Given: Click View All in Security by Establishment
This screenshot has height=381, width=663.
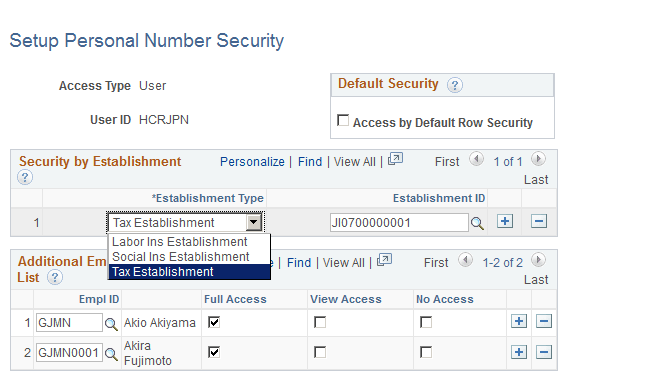Looking at the screenshot, I should 354,162.
